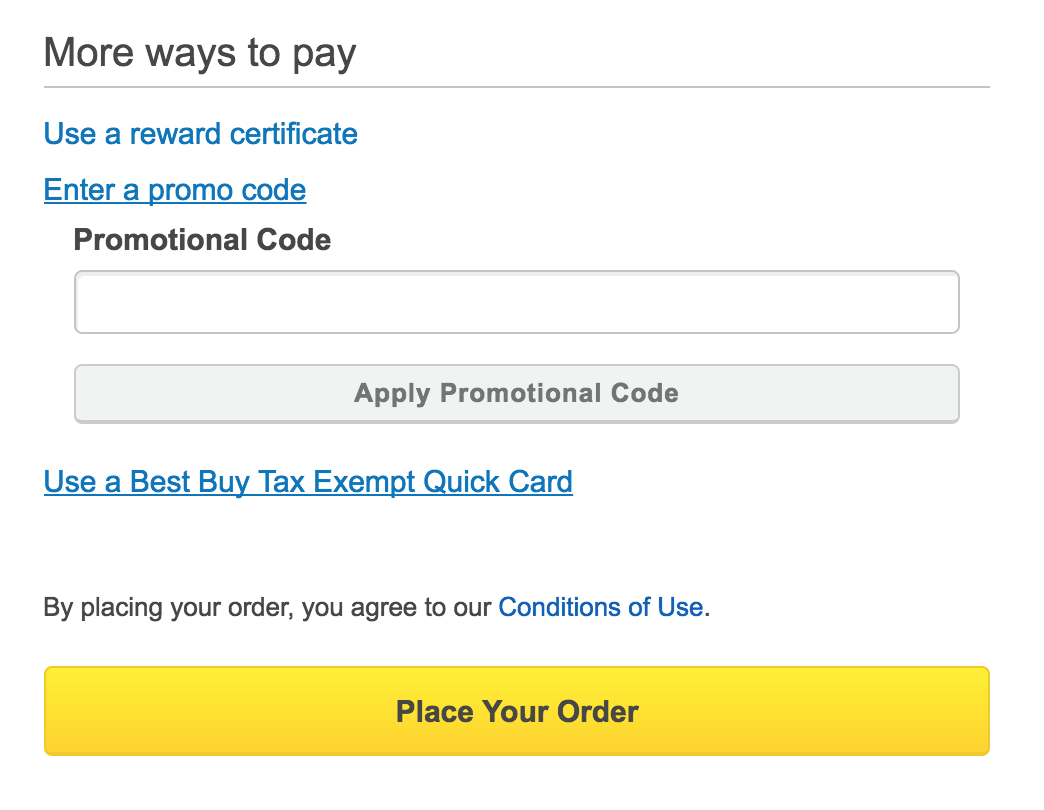Click the order agreement text paragraph
This screenshot has width=1044, height=810.
377,607
